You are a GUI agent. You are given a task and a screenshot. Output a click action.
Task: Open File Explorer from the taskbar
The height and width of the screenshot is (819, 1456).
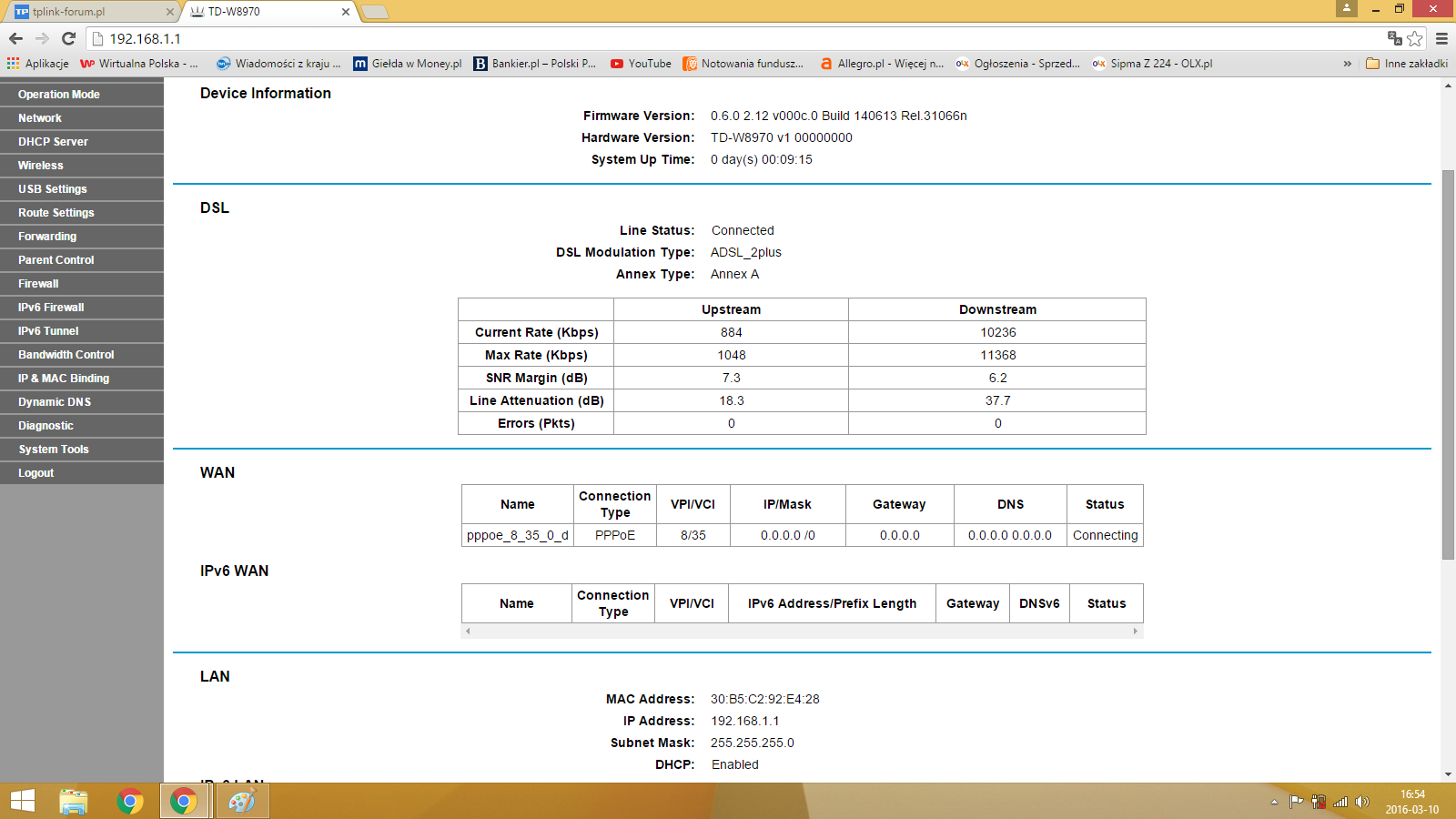click(x=74, y=801)
